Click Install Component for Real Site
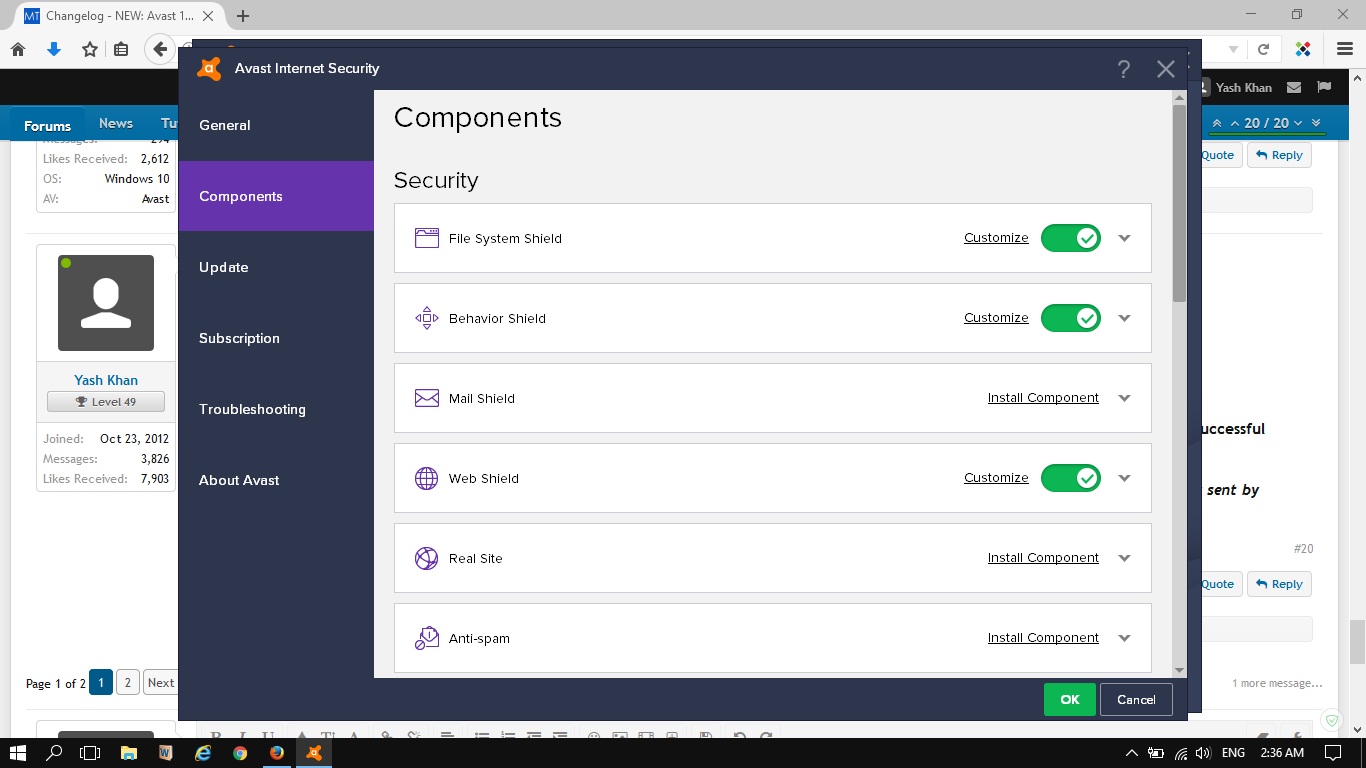The width and height of the screenshot is (1366, 768). 1043,558
